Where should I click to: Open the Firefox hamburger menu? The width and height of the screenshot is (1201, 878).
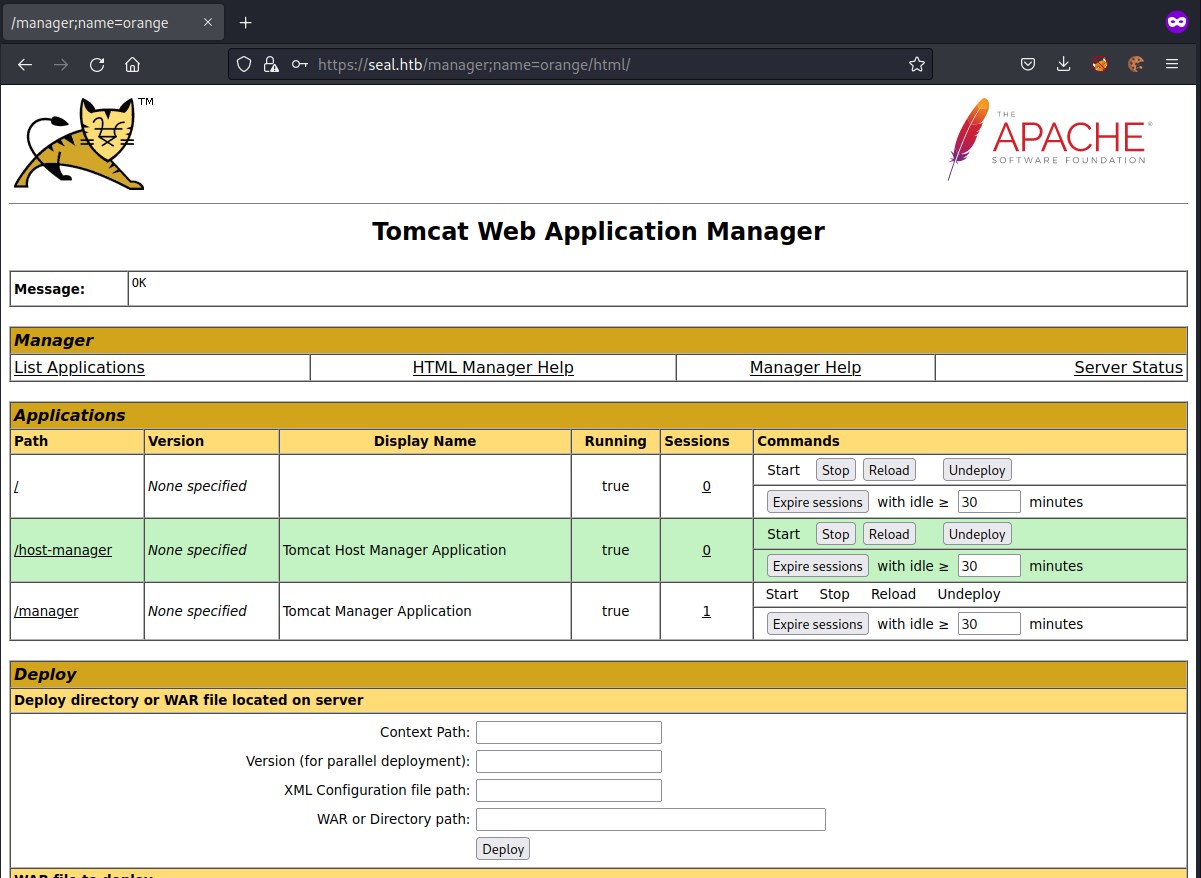point(1172,64)
